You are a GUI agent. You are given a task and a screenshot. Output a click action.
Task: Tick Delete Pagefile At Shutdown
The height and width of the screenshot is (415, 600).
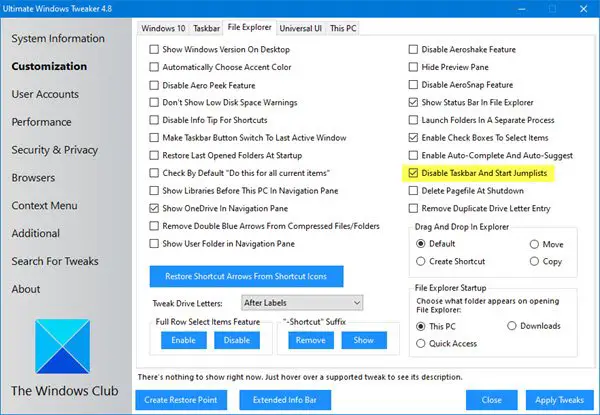[413, 190]
